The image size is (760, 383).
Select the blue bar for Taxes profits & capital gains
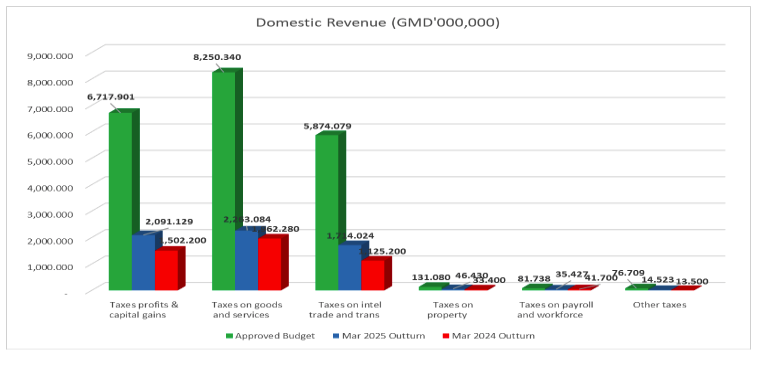point(143,262)
